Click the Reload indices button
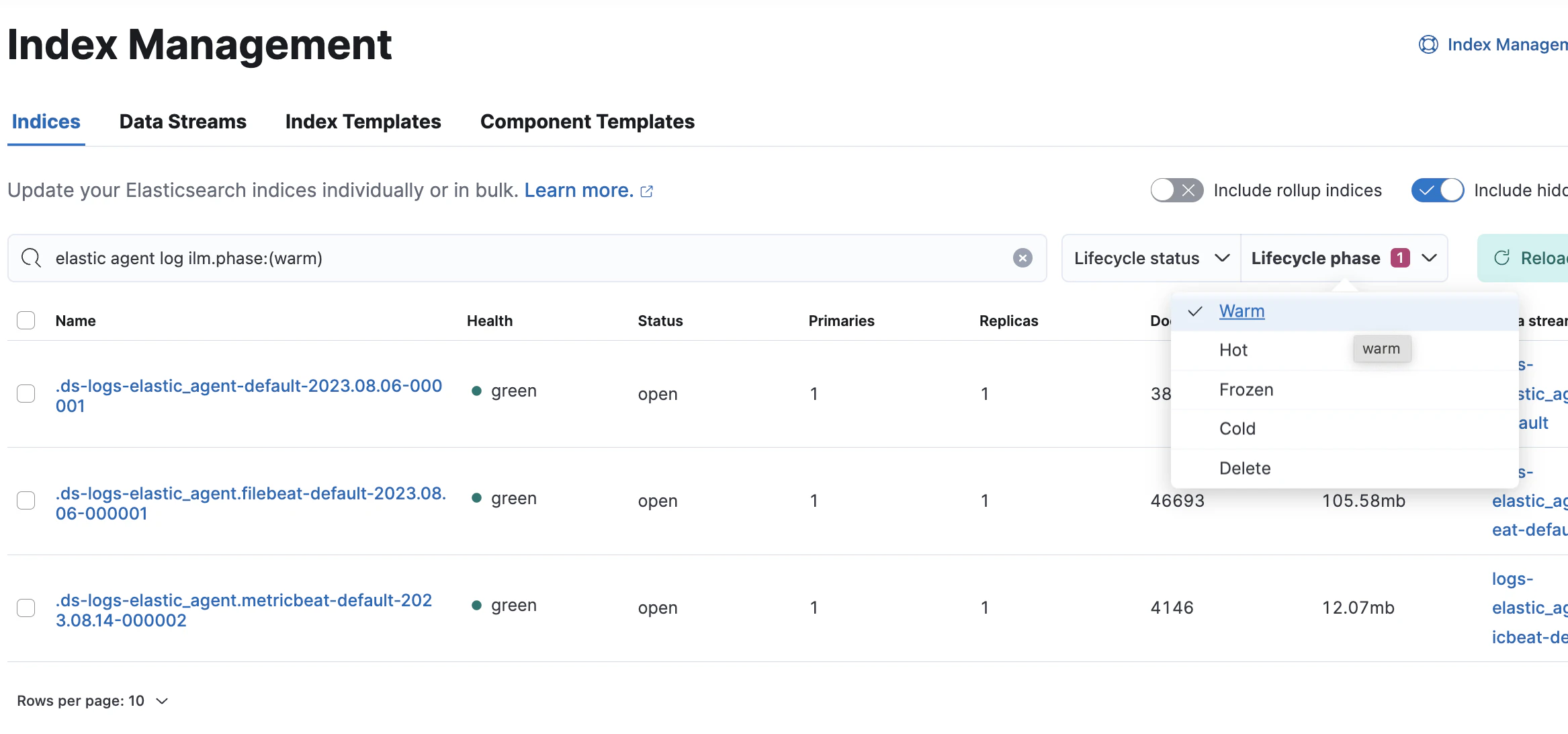Screen dimensions: 1568x734 coord(1523,258)
